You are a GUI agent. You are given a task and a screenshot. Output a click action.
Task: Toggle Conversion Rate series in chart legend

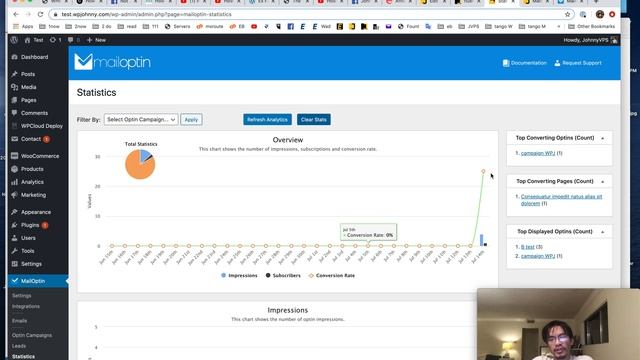point(332,276)
